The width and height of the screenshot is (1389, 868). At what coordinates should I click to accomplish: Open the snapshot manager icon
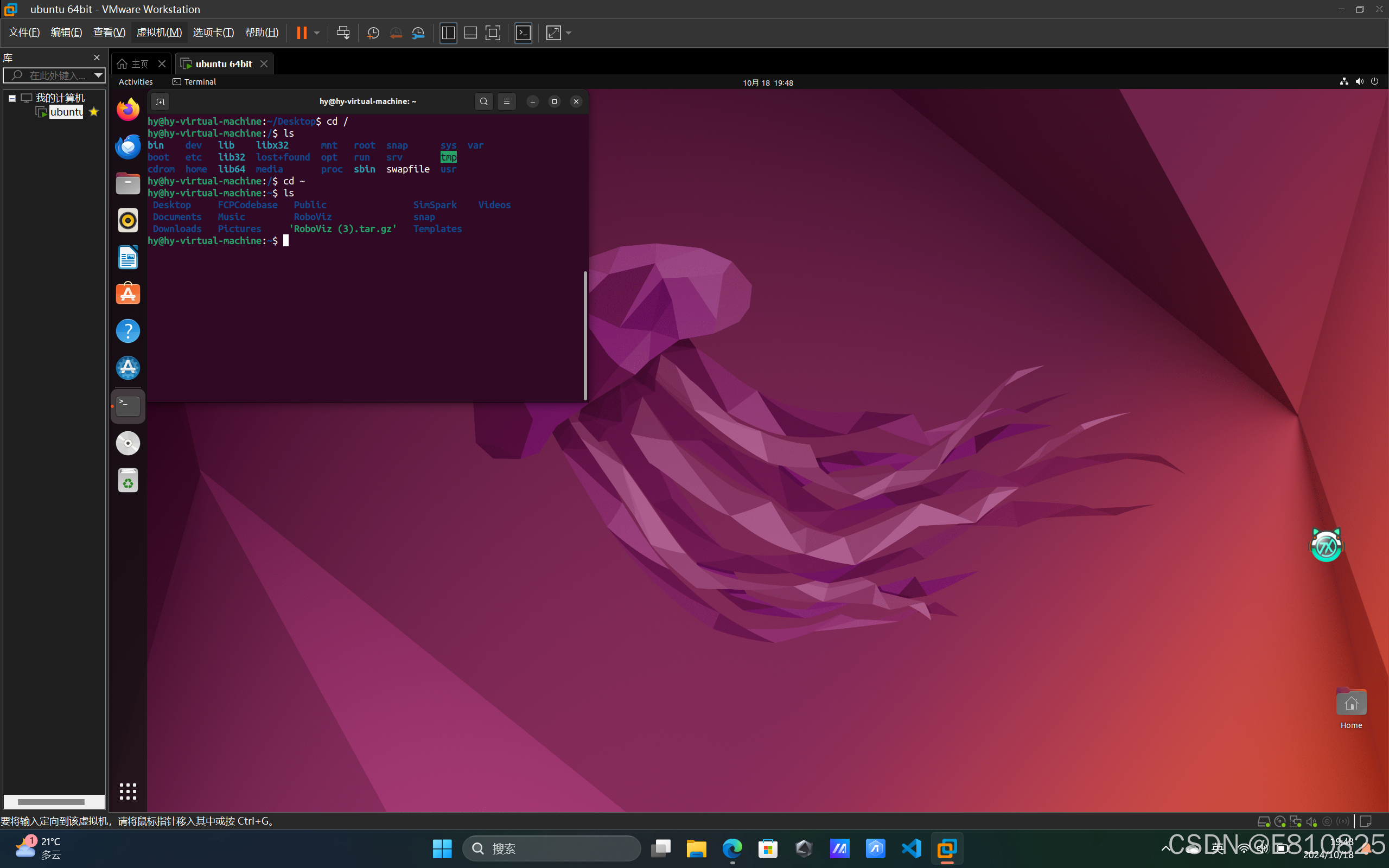(x=418, y=33)
